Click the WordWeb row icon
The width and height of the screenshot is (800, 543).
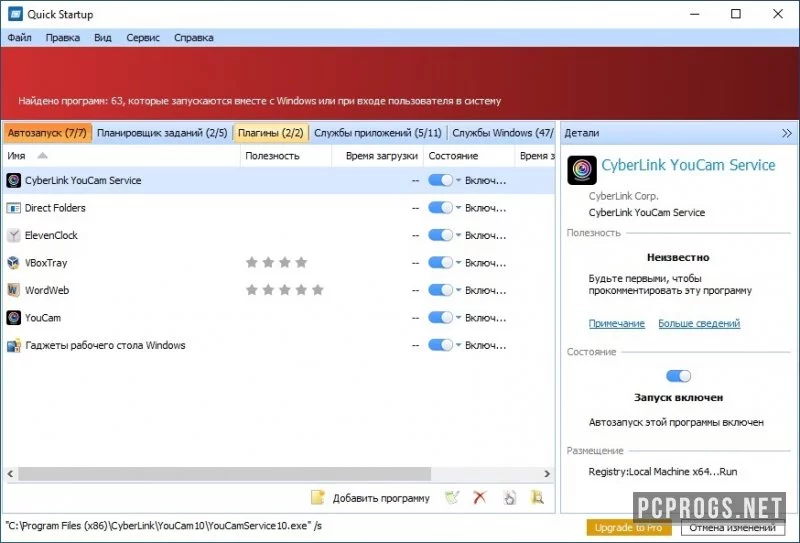[x=14, y=290]
